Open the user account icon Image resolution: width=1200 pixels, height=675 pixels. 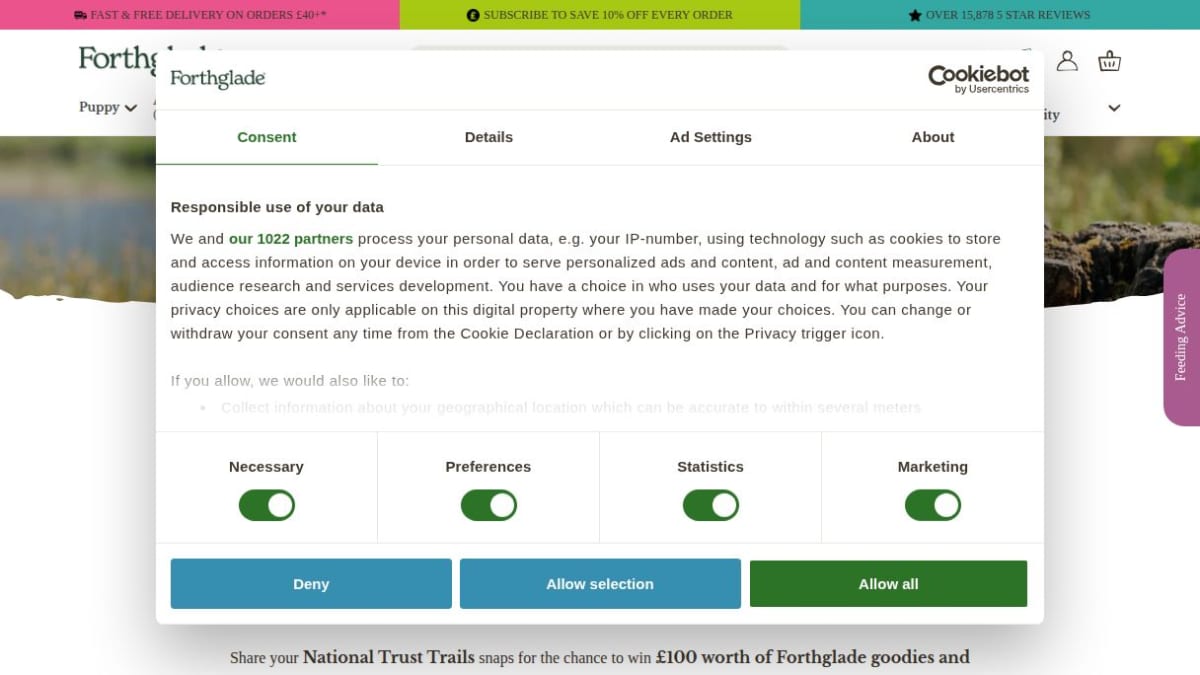click(x=1067, y=61)
